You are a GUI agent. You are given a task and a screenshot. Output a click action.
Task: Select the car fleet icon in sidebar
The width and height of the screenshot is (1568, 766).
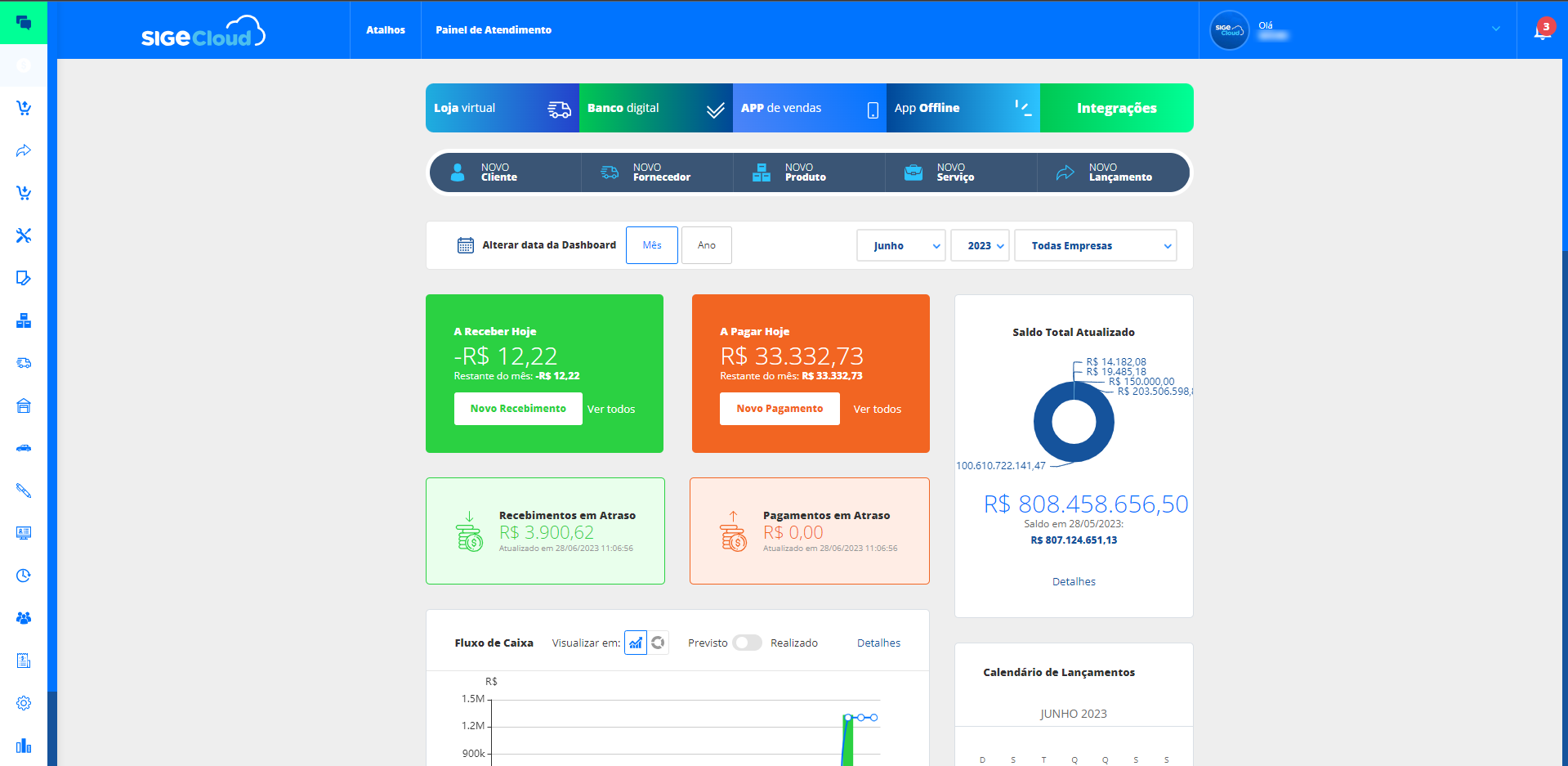click(x=24, y=448)
